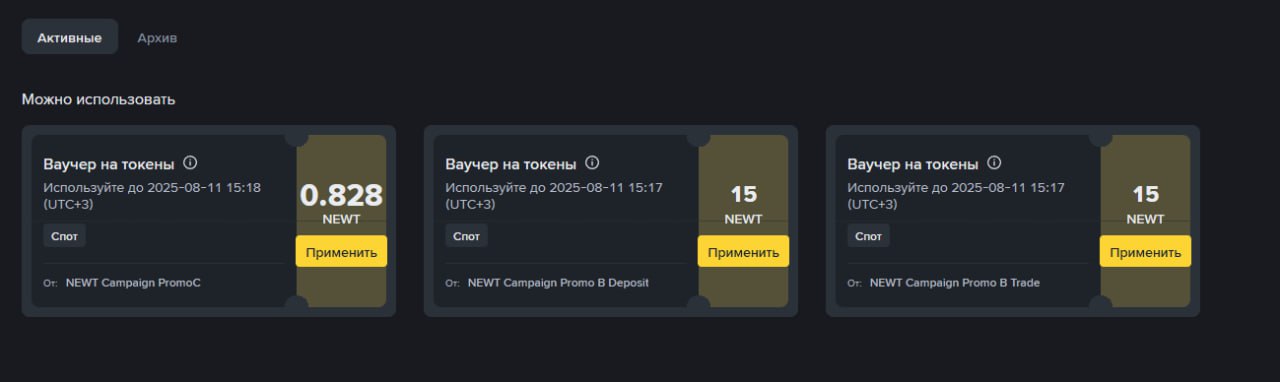
Task: Click NEWT Campaign Promo B Deposit label
Action: click(x=558, y=283)
